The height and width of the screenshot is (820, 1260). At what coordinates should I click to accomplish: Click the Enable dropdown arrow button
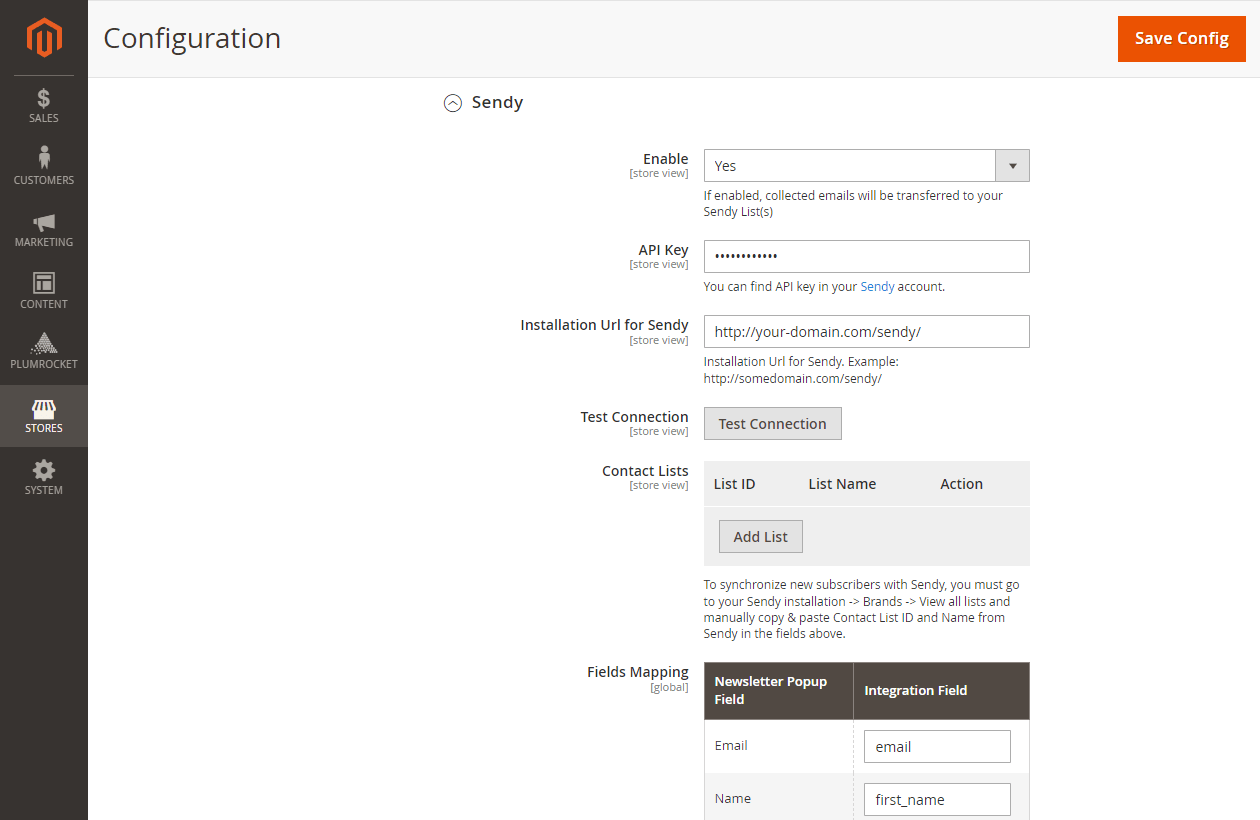click(1012, 166)
